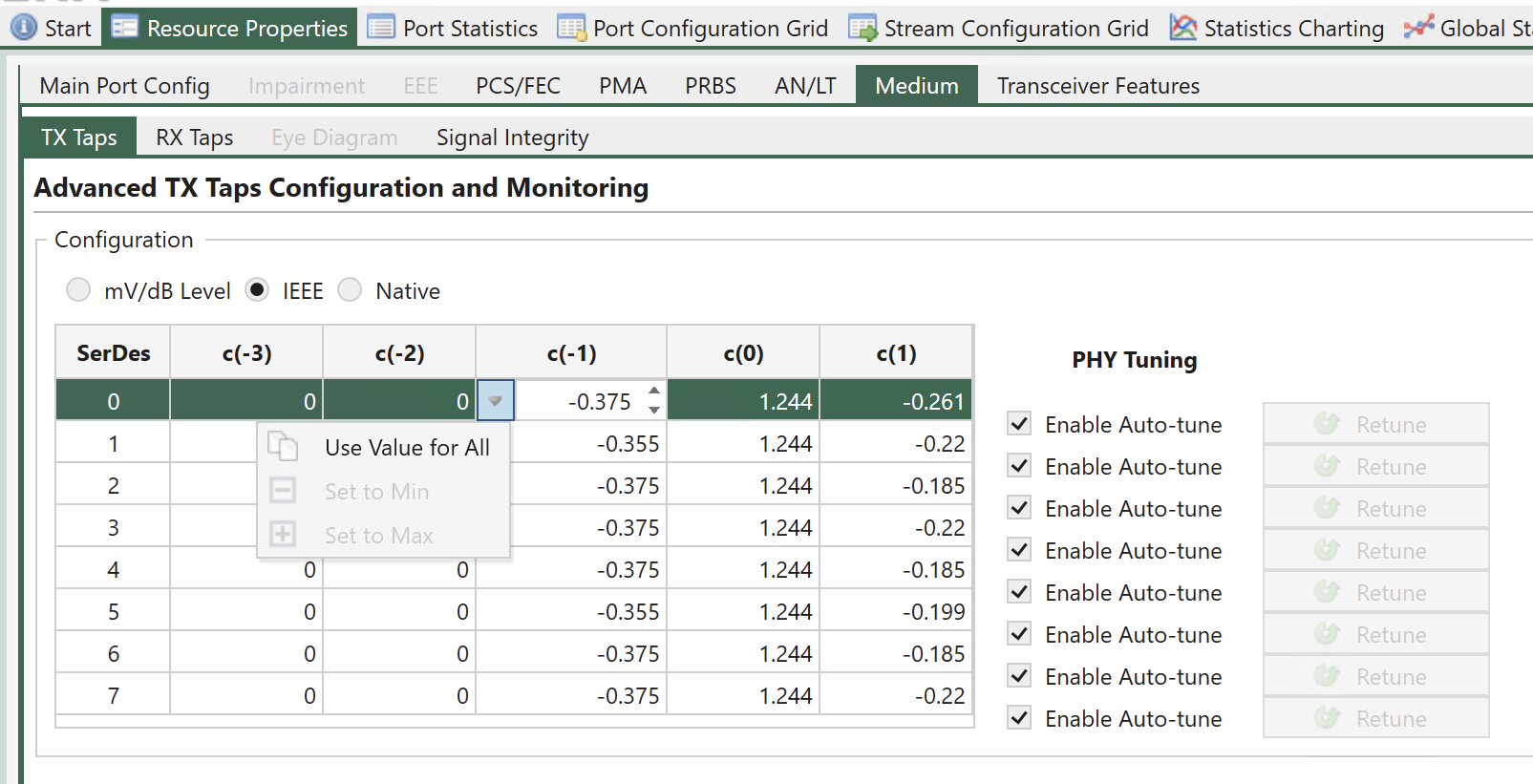Toggle Enable Auto-tune for SerDes 1
This screenshot has height=784, width=1533.
tap(1019, 465)
